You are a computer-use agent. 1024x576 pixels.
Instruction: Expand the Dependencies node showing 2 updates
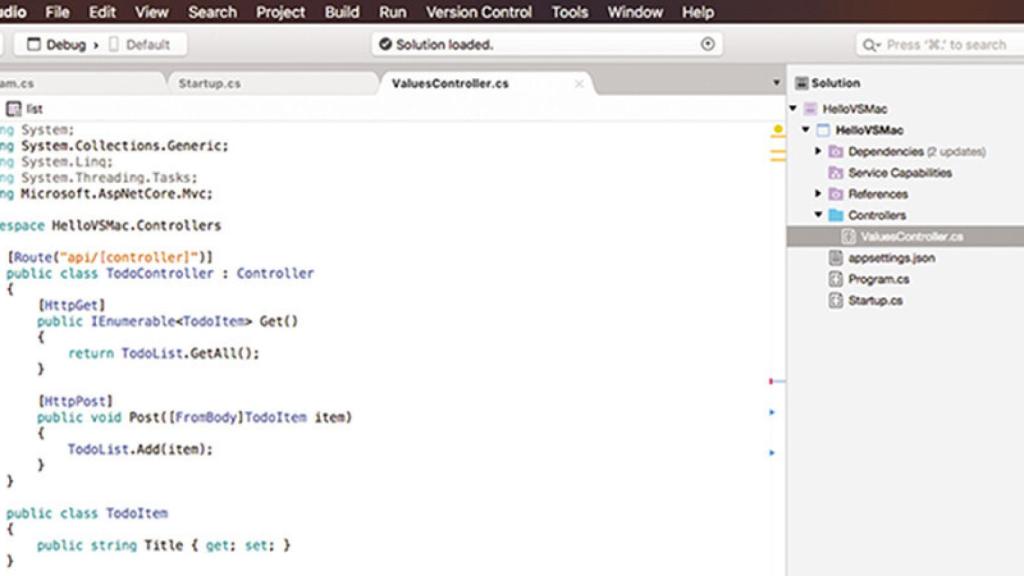pyautogui.click(x=816, y=151)
